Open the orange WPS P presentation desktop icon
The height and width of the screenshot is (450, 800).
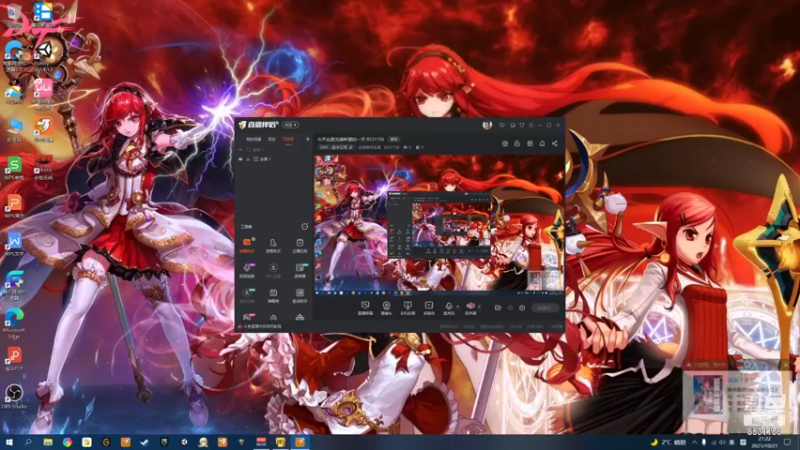[14, 206]
